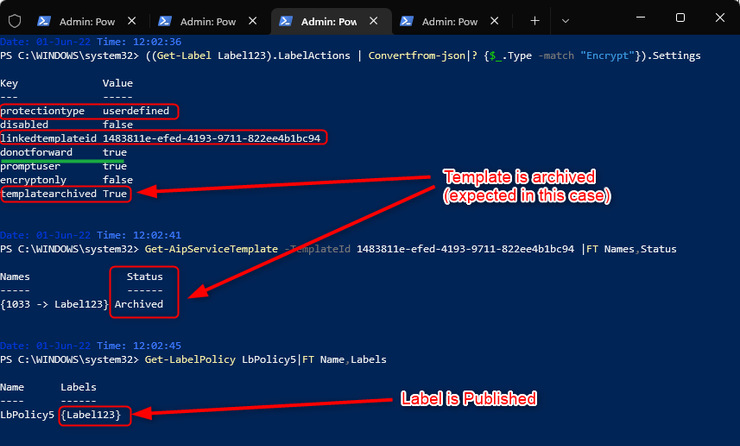
Task: Click the 'userdefined' value
Action: pos(136,111)
